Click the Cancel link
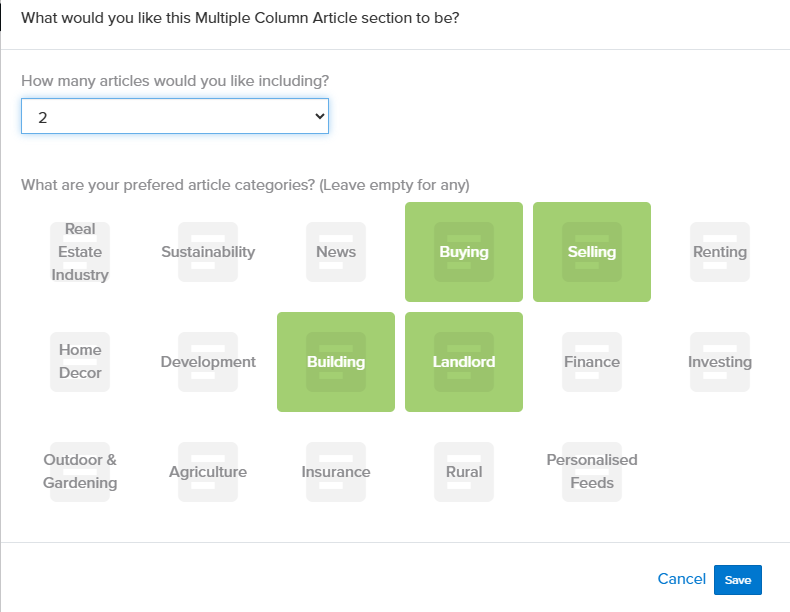 [x=682, y=579]
